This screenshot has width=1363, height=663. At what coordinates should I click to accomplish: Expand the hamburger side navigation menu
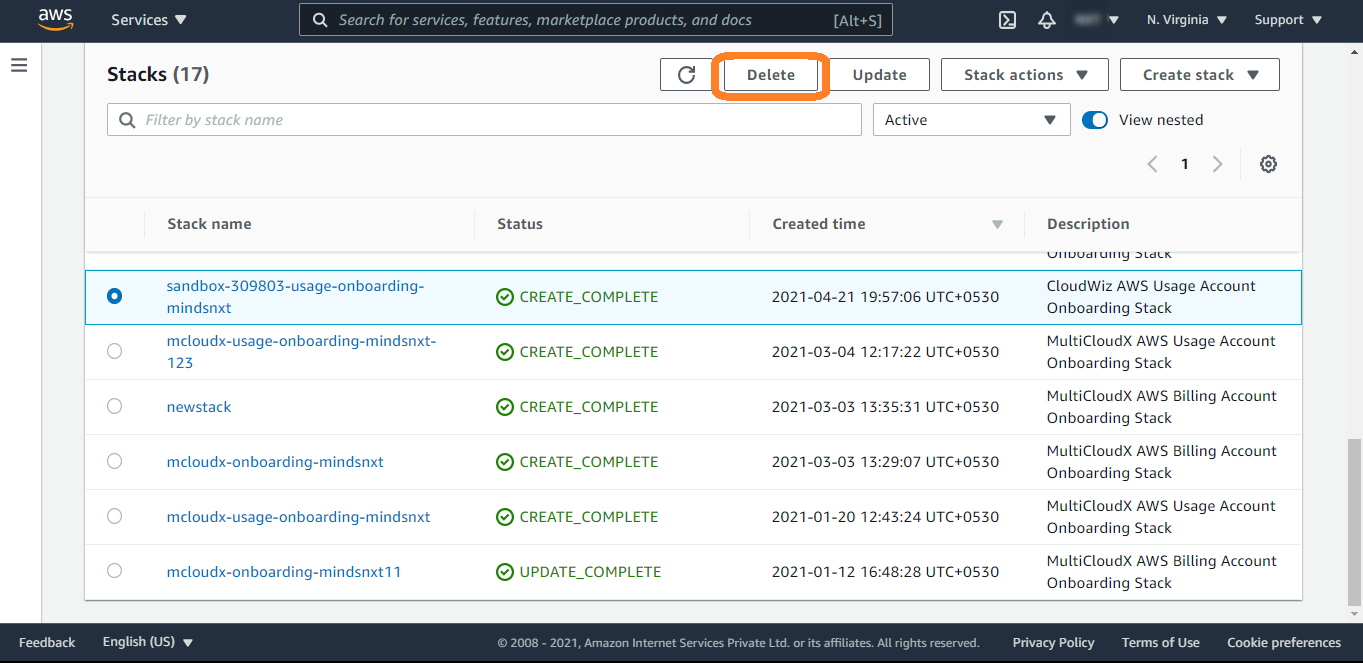[19, 66]
